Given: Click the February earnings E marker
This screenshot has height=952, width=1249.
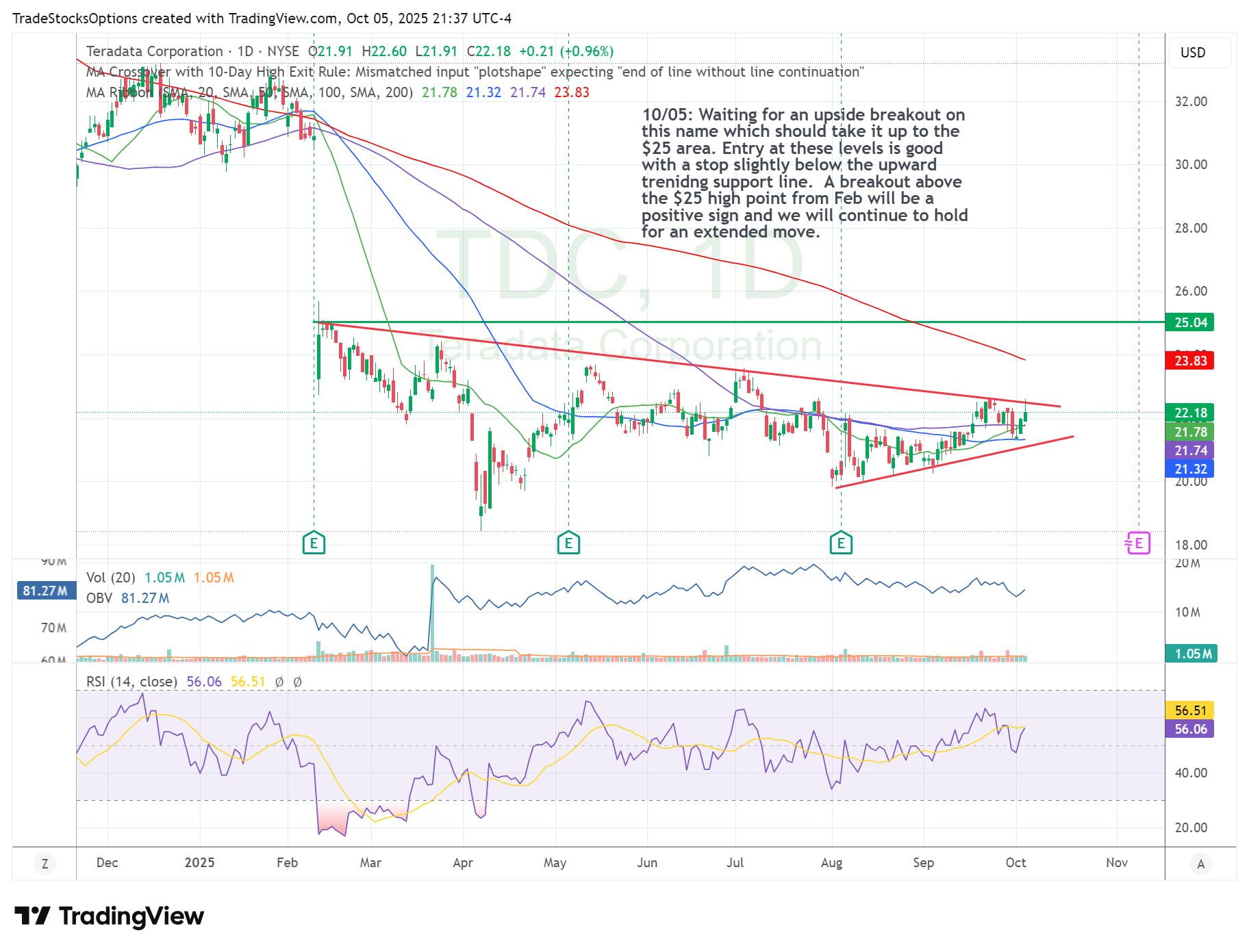Looking at the screenshot, I should (x=314, y=543).
